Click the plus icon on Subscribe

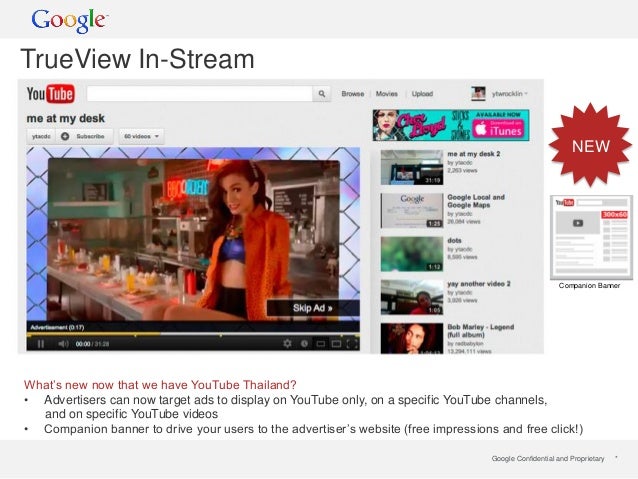(65, 136)
